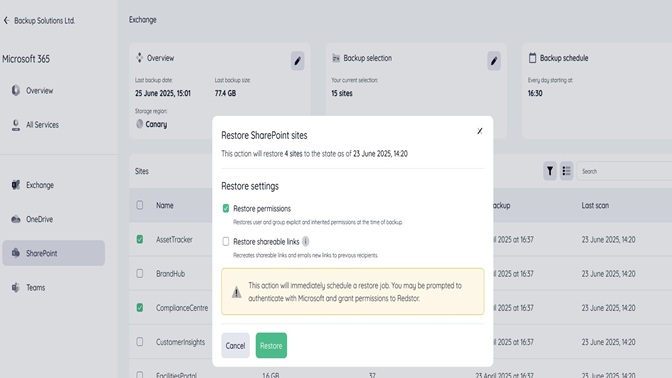The image size is (672, 378).
Task: Toggle the select-all sites checkbox
Action: click(140, 205)
